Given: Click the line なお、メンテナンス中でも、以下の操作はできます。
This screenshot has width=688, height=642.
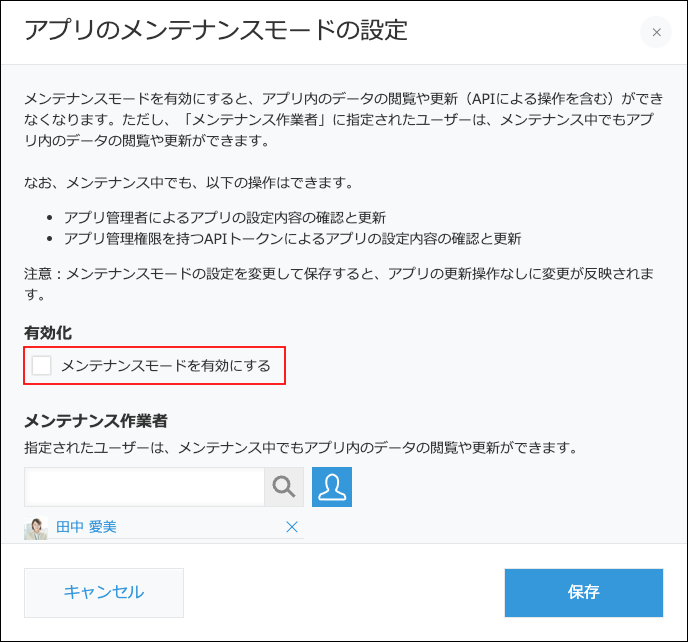Looking at the screenshot, I should tap(189, 183).
